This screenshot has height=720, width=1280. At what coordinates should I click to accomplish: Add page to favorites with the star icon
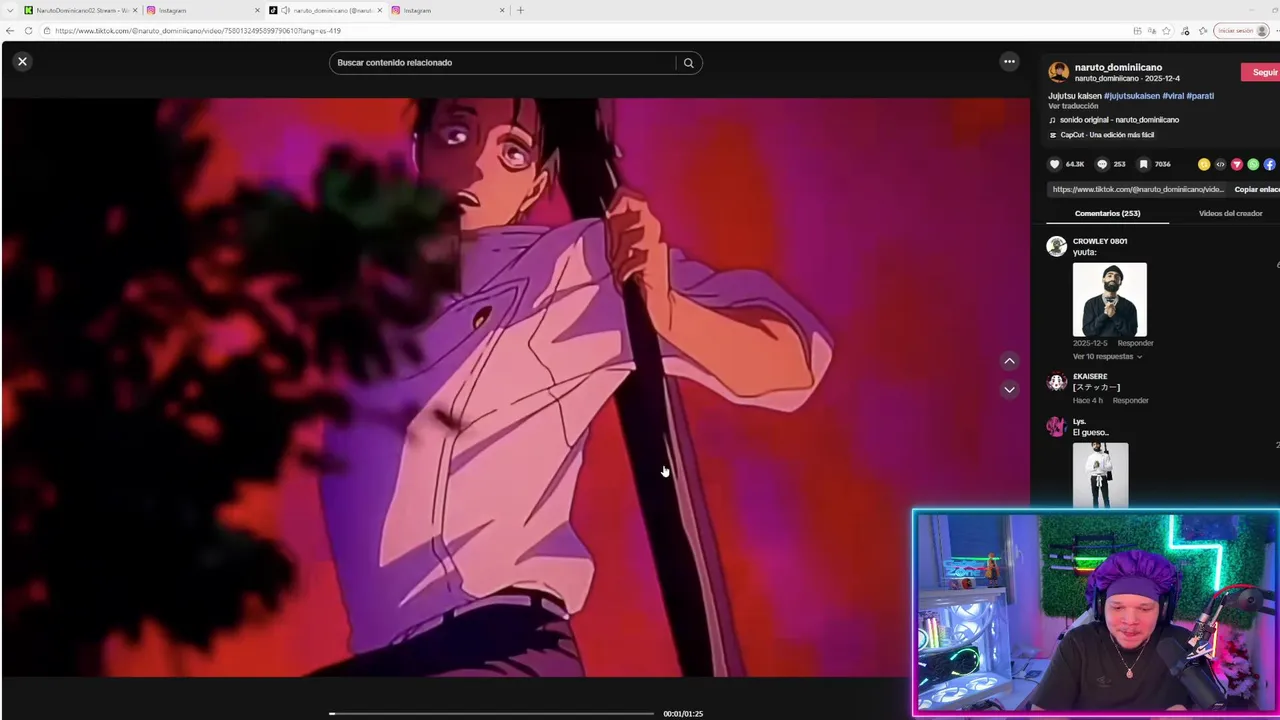[x=1166, y=31]
